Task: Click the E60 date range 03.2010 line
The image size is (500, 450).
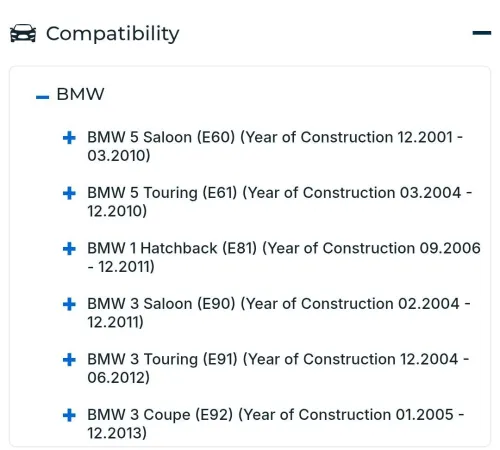Action: 119,156
